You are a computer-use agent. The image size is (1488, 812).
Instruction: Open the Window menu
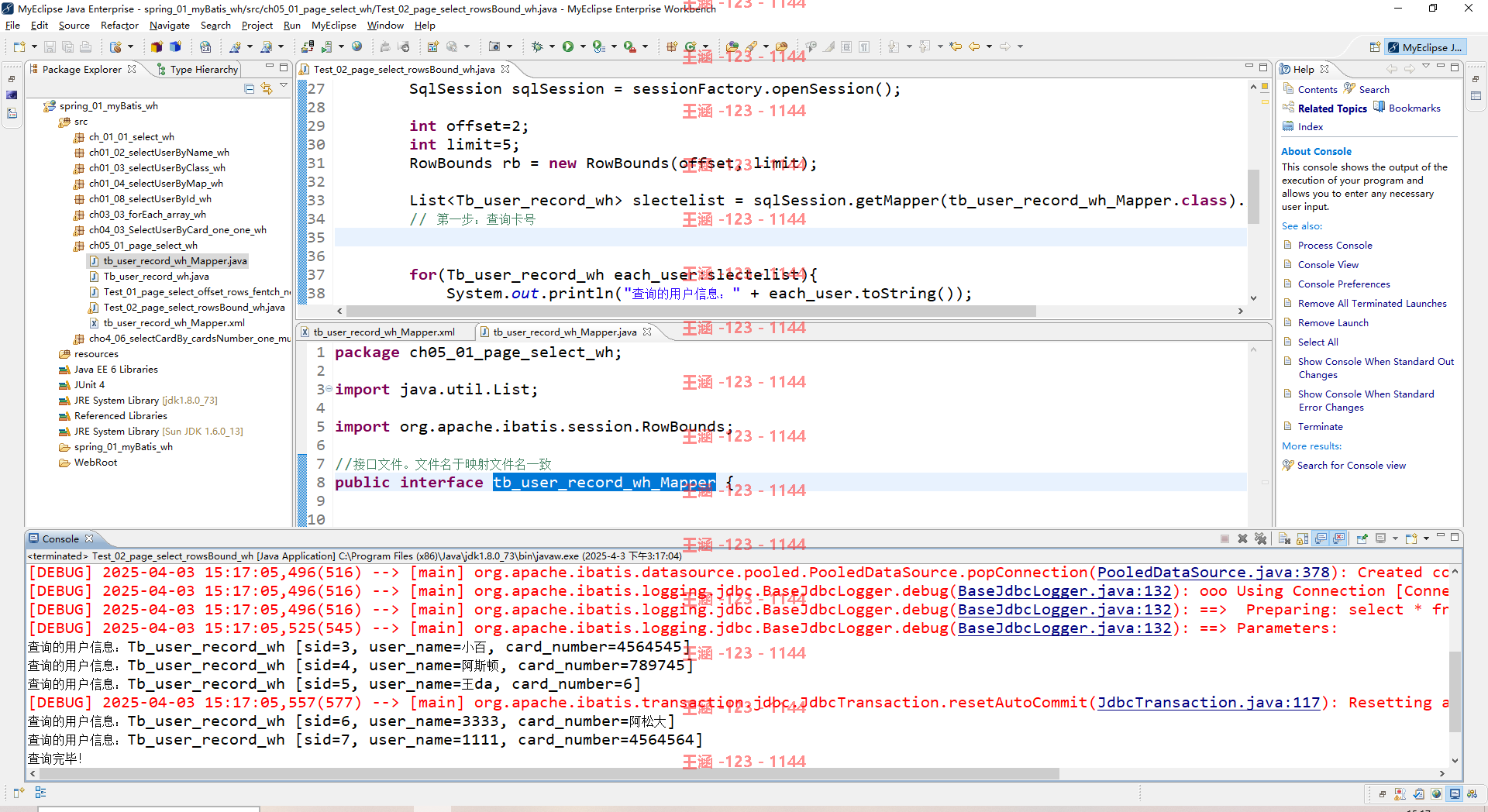pyautogui.click(x=385, y=25)
